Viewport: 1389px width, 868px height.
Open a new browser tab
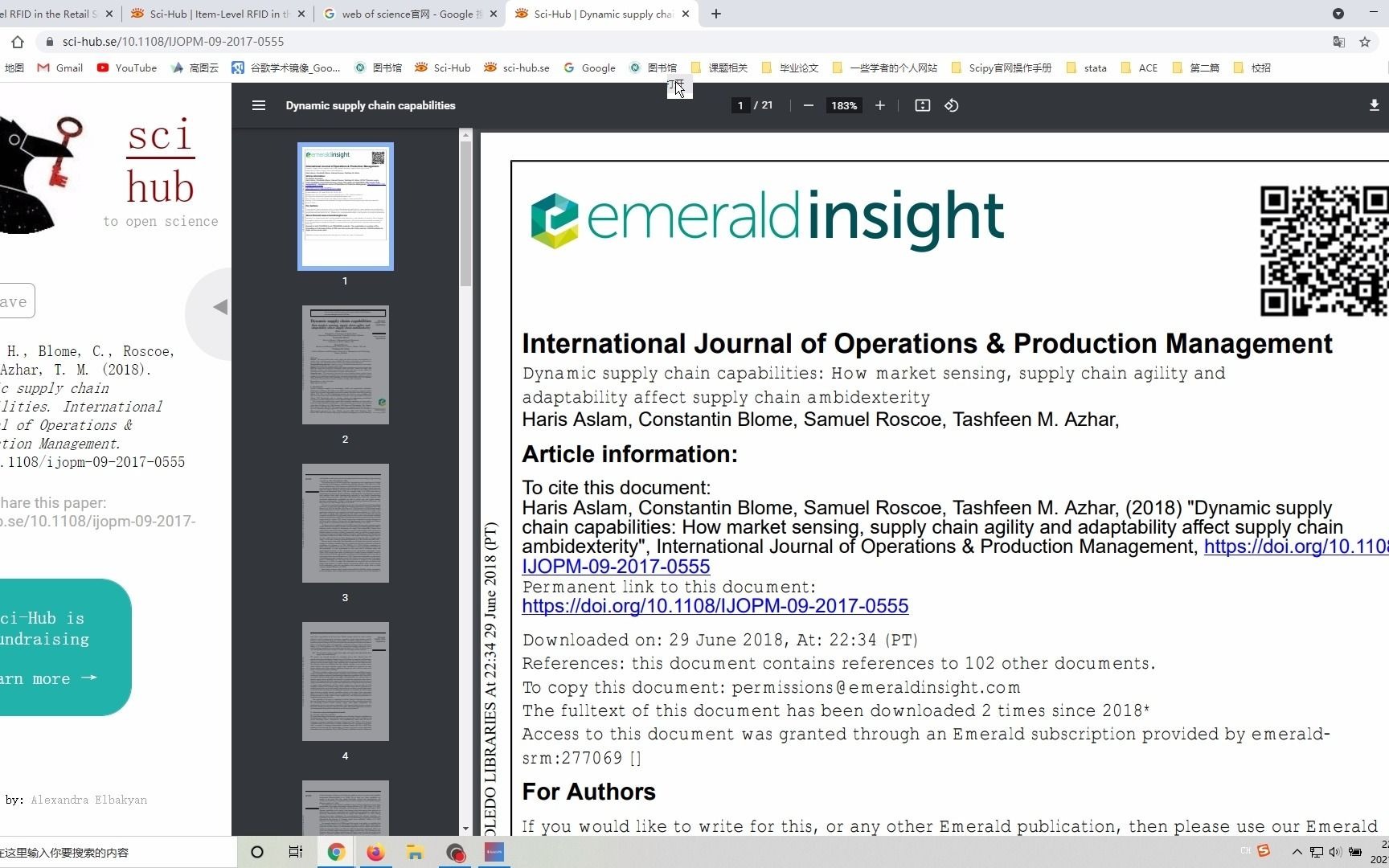click(716, 14)
